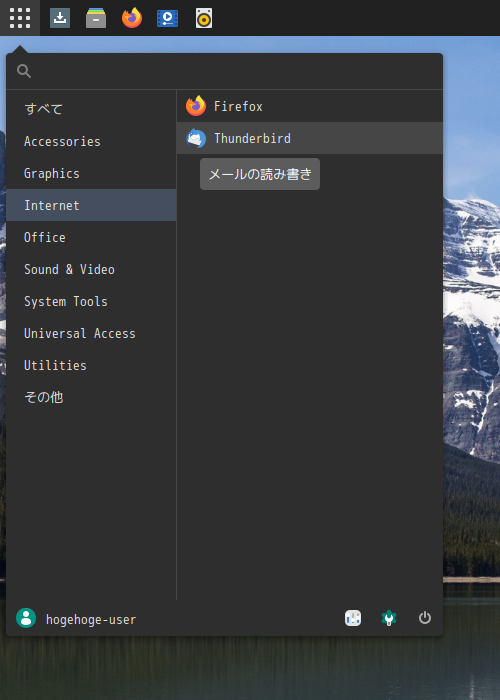
Task: Open the System Tools category
Action: [91, 301]
